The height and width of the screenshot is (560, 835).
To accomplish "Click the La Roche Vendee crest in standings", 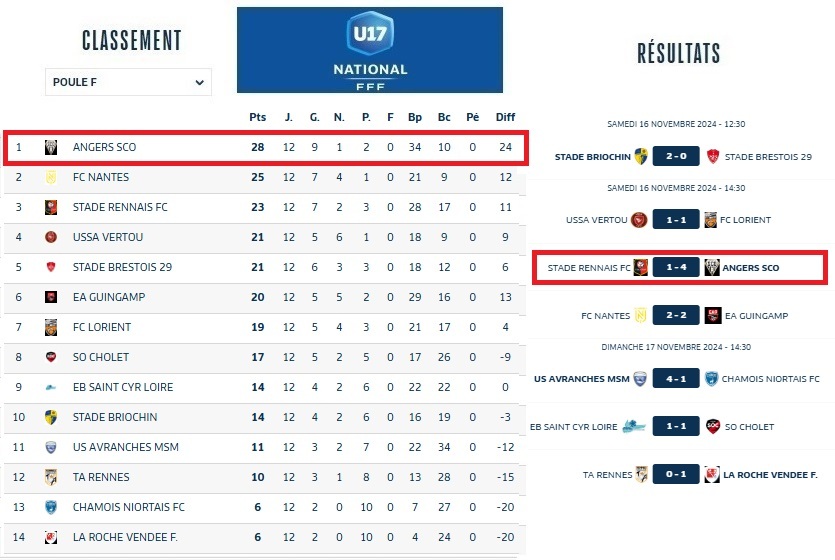I will tap(51, 538).
